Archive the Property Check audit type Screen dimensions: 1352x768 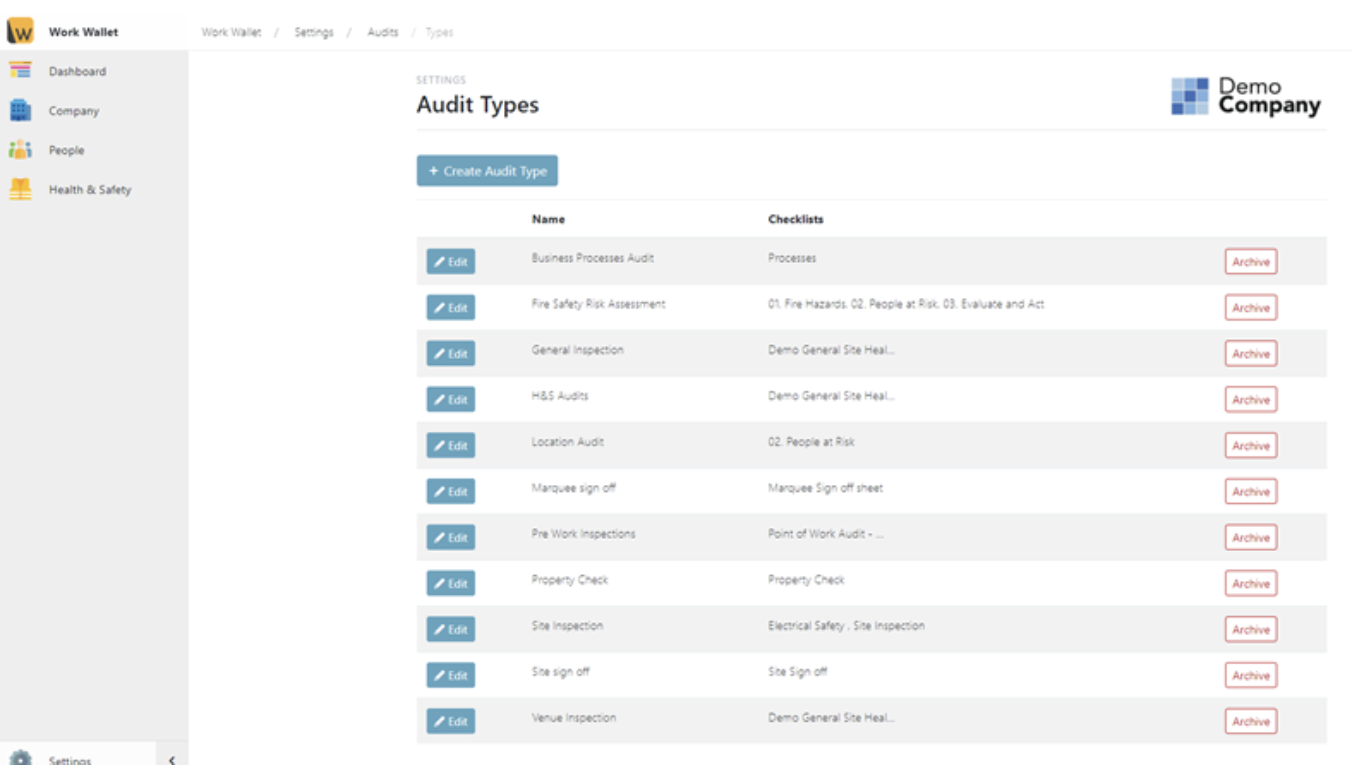[1250, 583]
